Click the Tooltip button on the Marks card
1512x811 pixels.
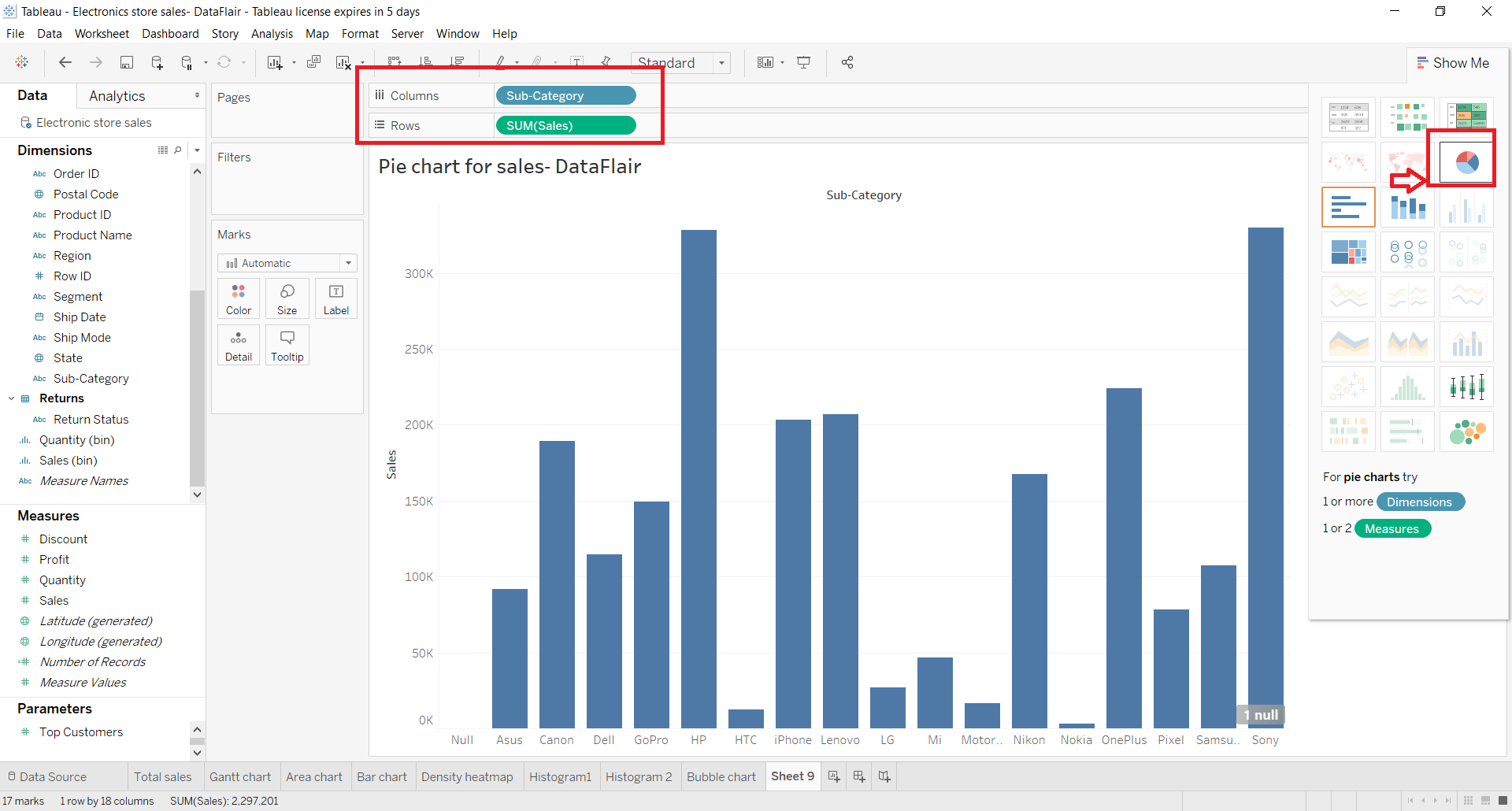pyautogui.click(x=287, y=345)
